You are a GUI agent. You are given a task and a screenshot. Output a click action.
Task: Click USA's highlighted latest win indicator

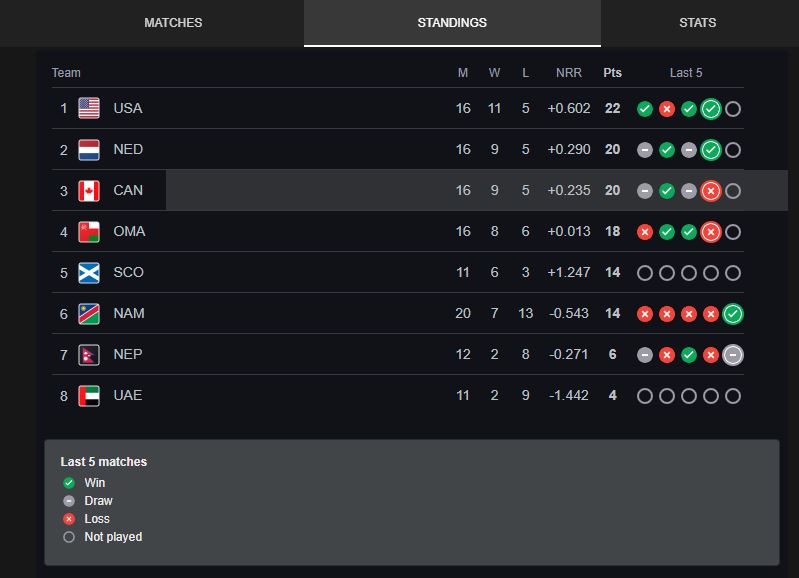[x=711, y=109]
